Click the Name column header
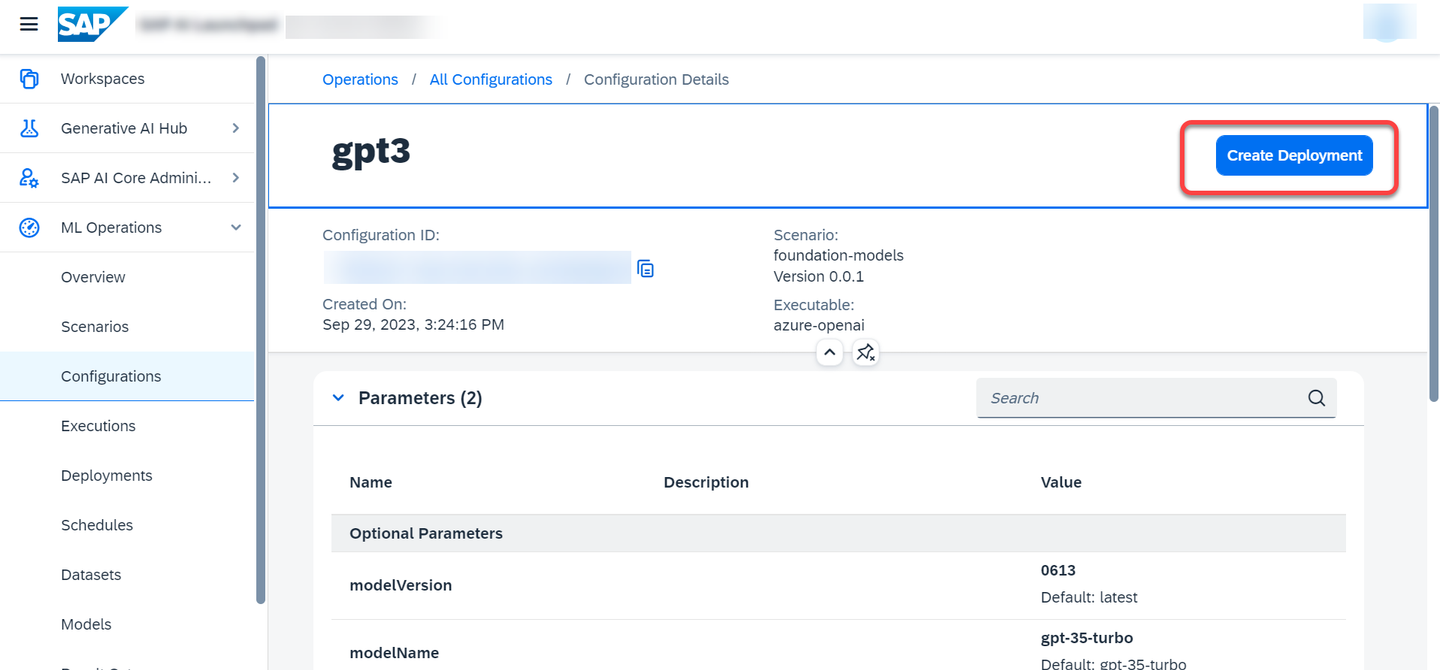 tap(371, 482)
